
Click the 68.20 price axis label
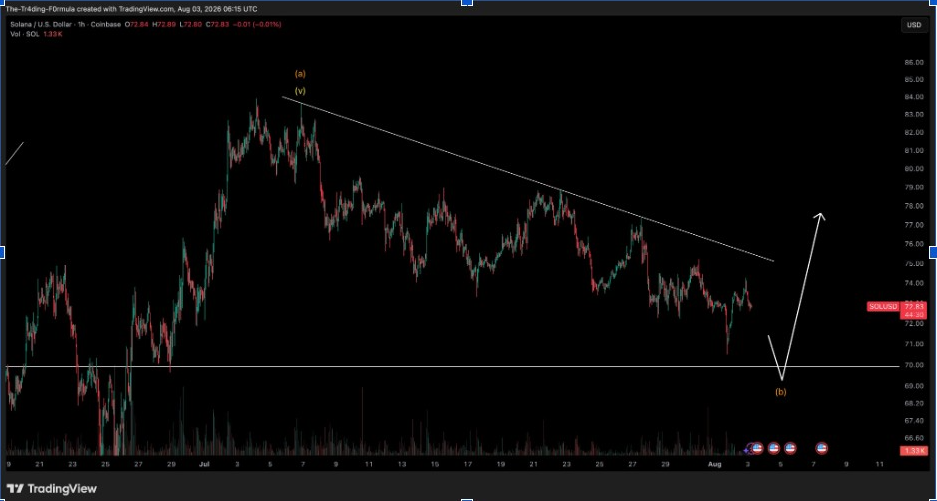[x=915, y=403]
